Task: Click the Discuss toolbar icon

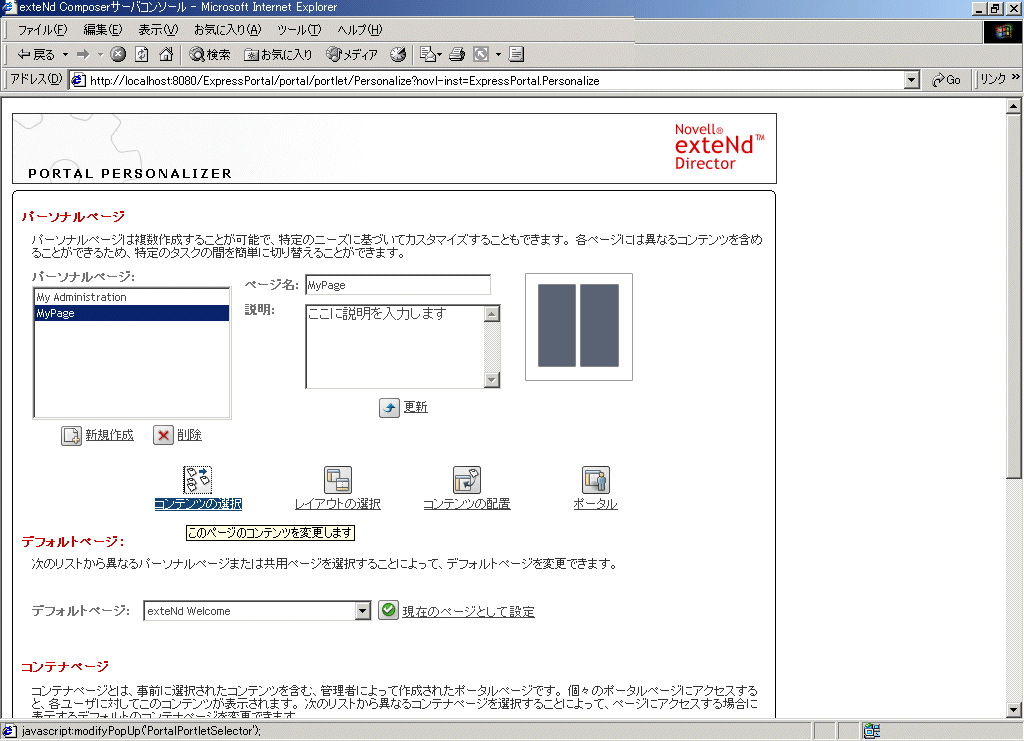Action: click(x=517, y=55)
